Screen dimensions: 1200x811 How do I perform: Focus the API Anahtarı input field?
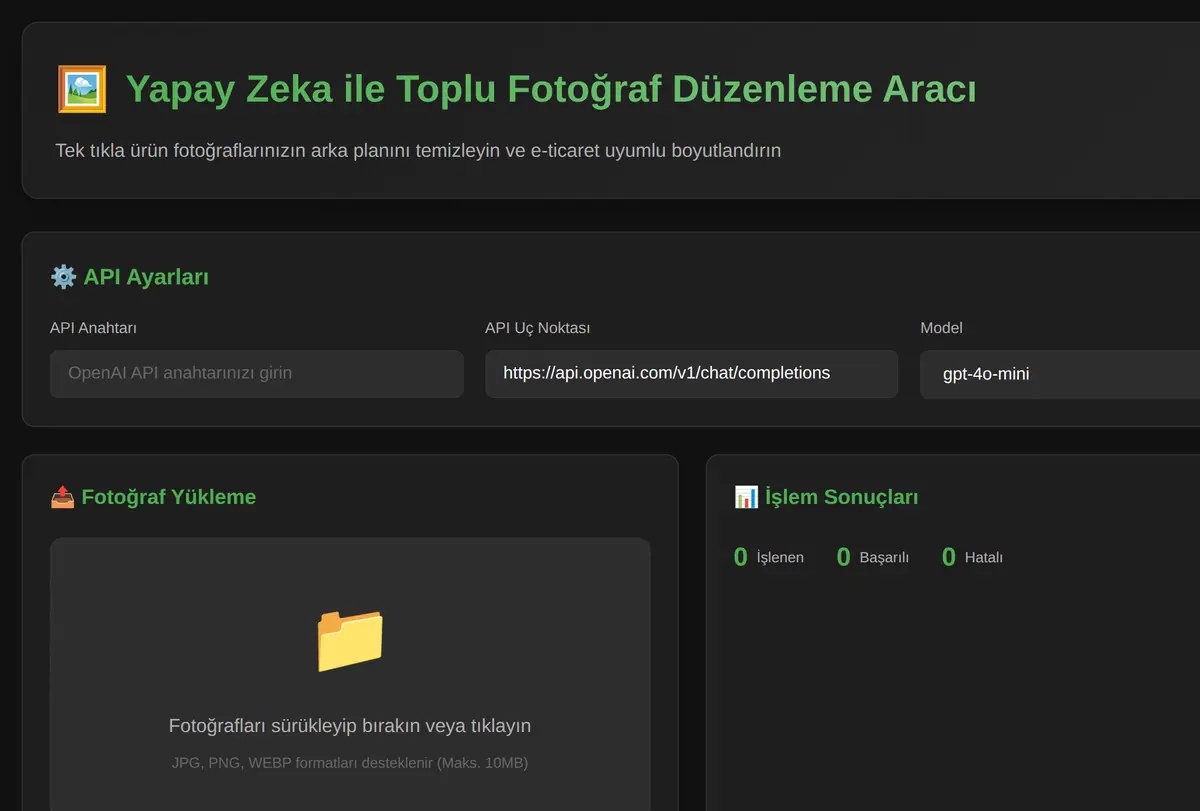(x=256, y=373)
